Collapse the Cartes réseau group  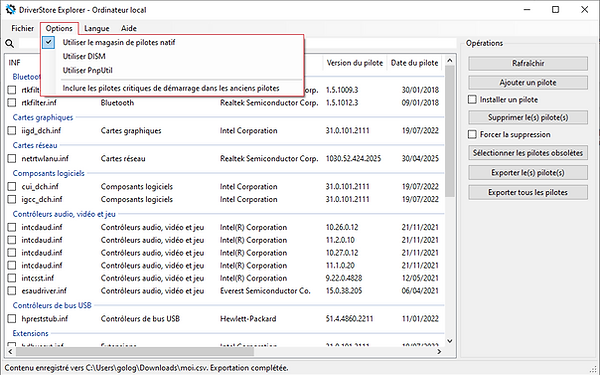click(x=35, y=145)
